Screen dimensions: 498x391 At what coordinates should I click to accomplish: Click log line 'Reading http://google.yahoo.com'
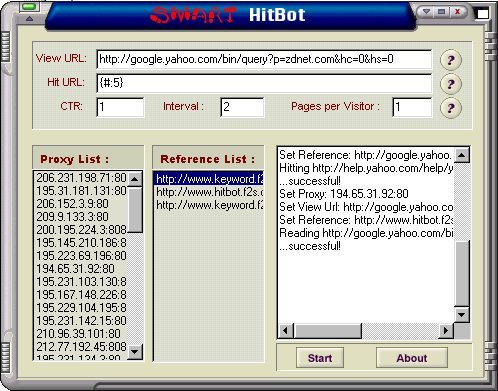366,233
